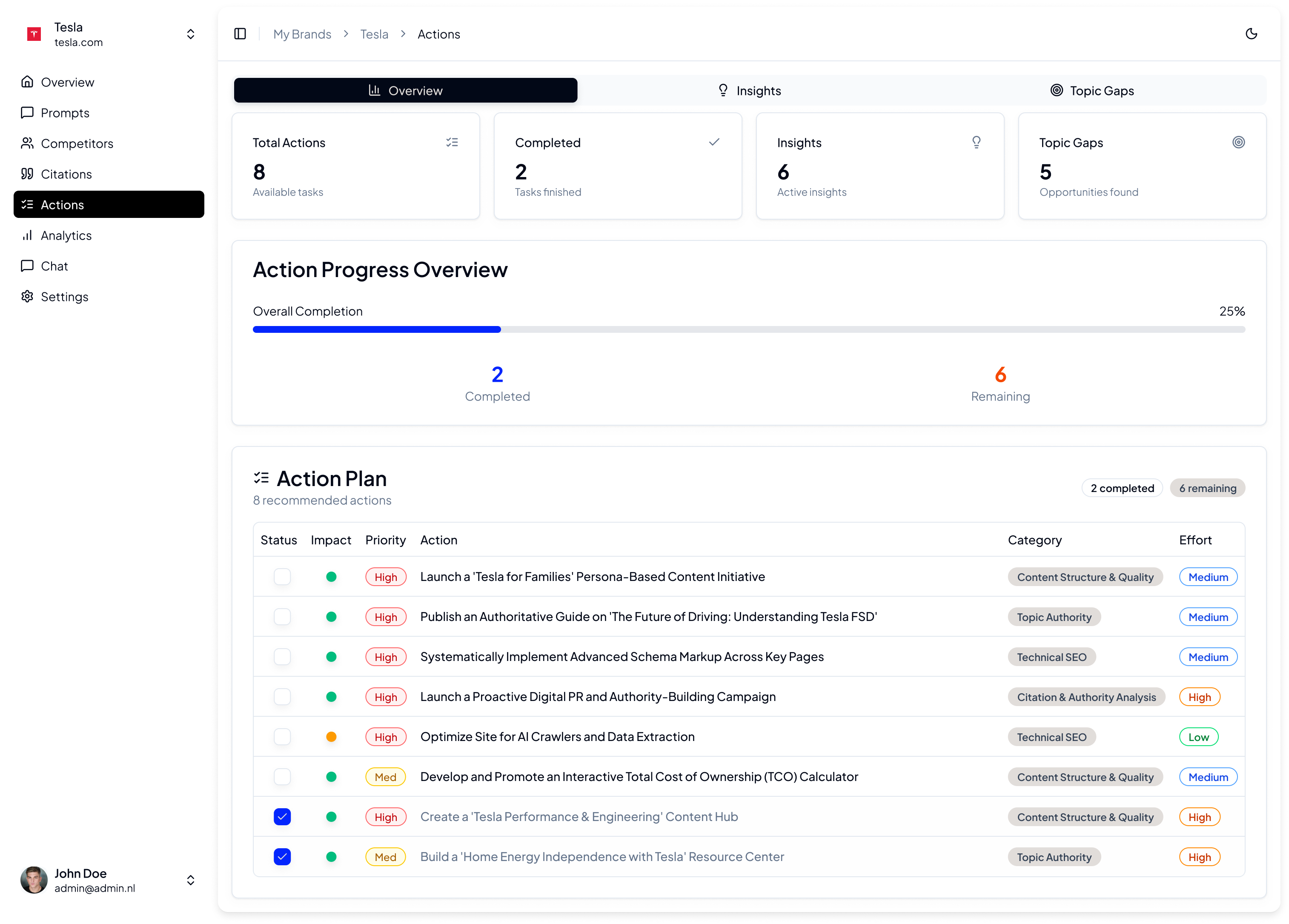This screenshot has width=1289, height=924.
Task: Switch to dark mode moon icon
Action: point(1251,34)
